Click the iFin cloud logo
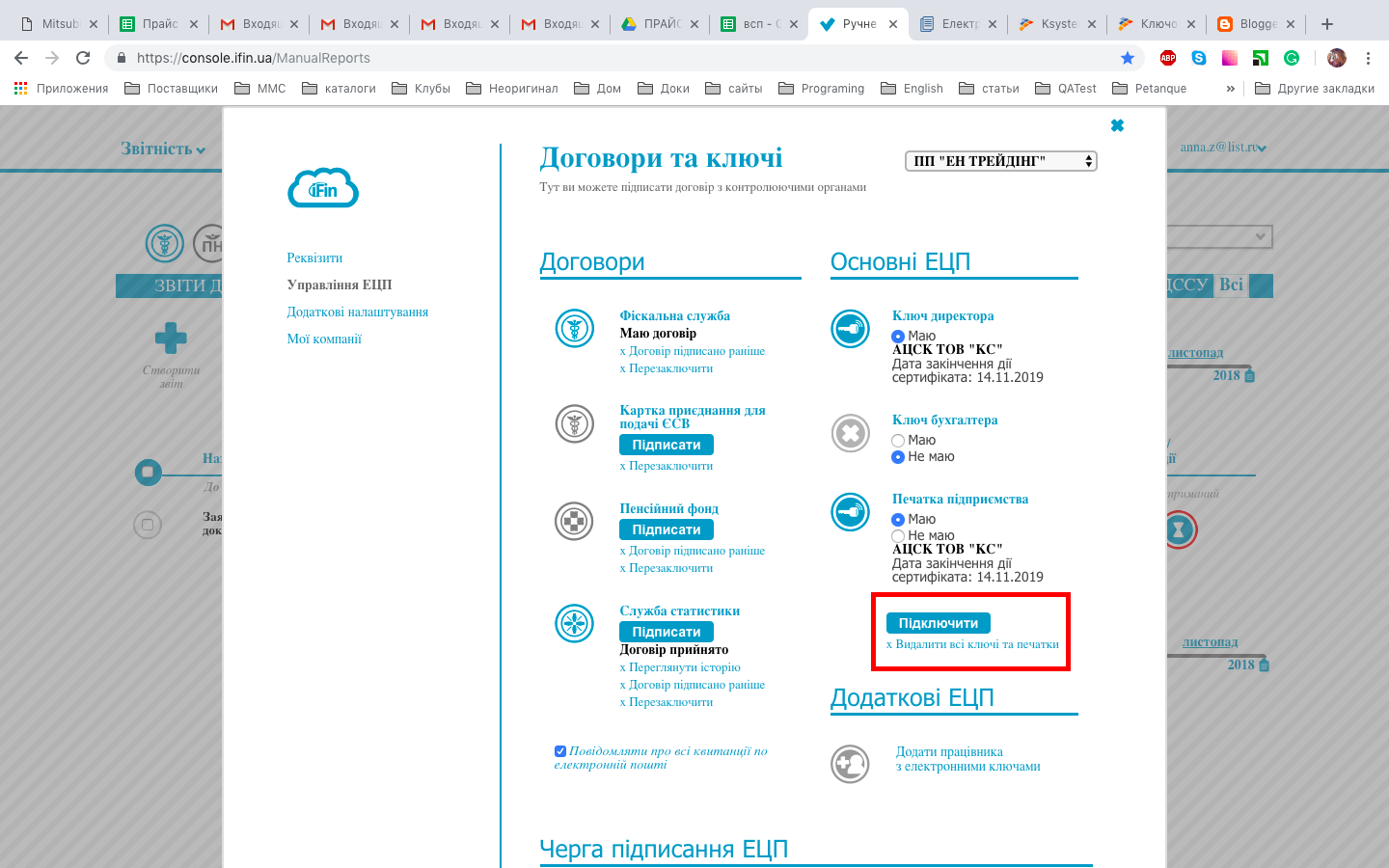The height and width of the screenshot is (868, 1389). click(x=322, y=188)
